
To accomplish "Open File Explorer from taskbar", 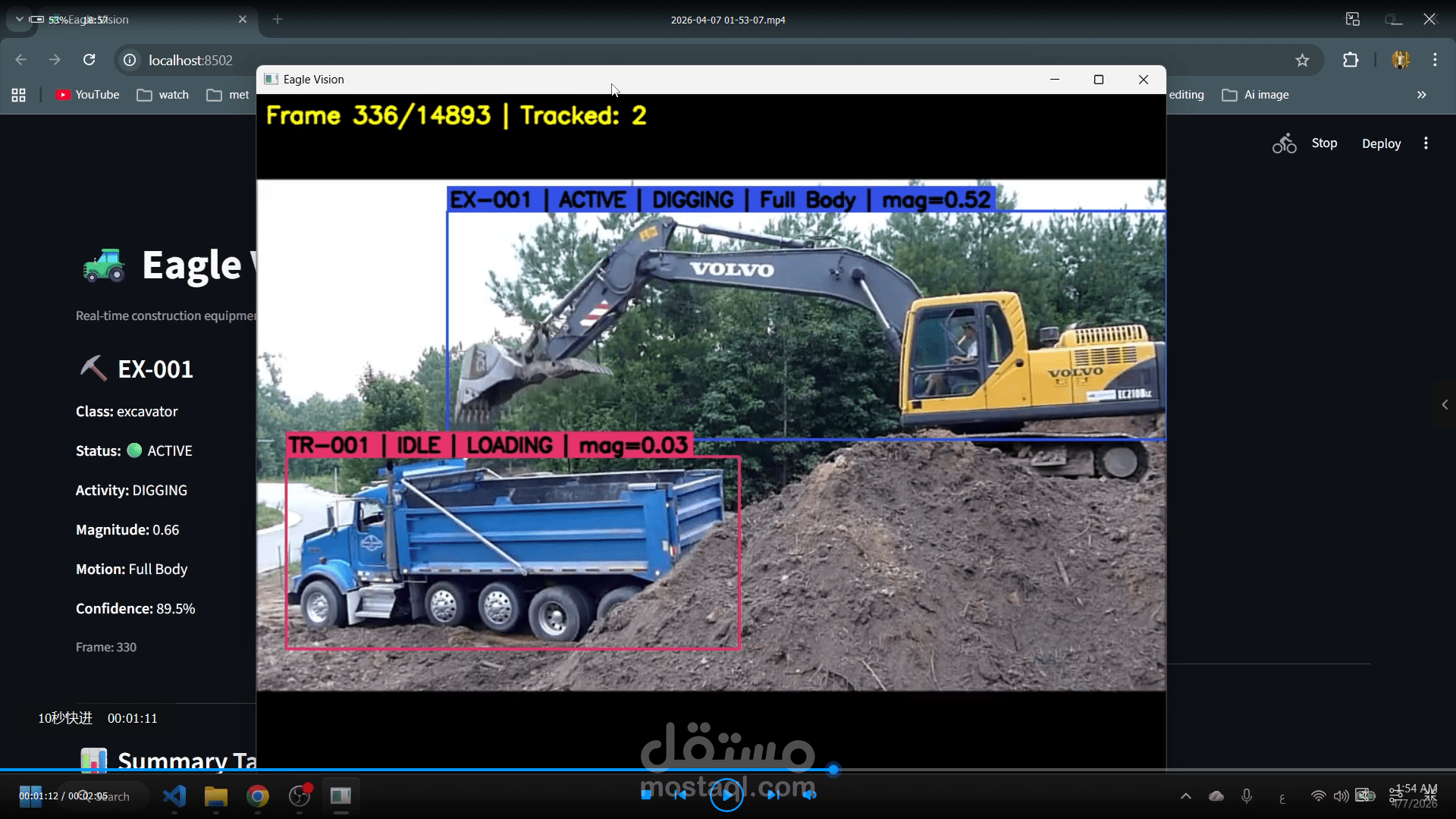I will pos(216,795).
